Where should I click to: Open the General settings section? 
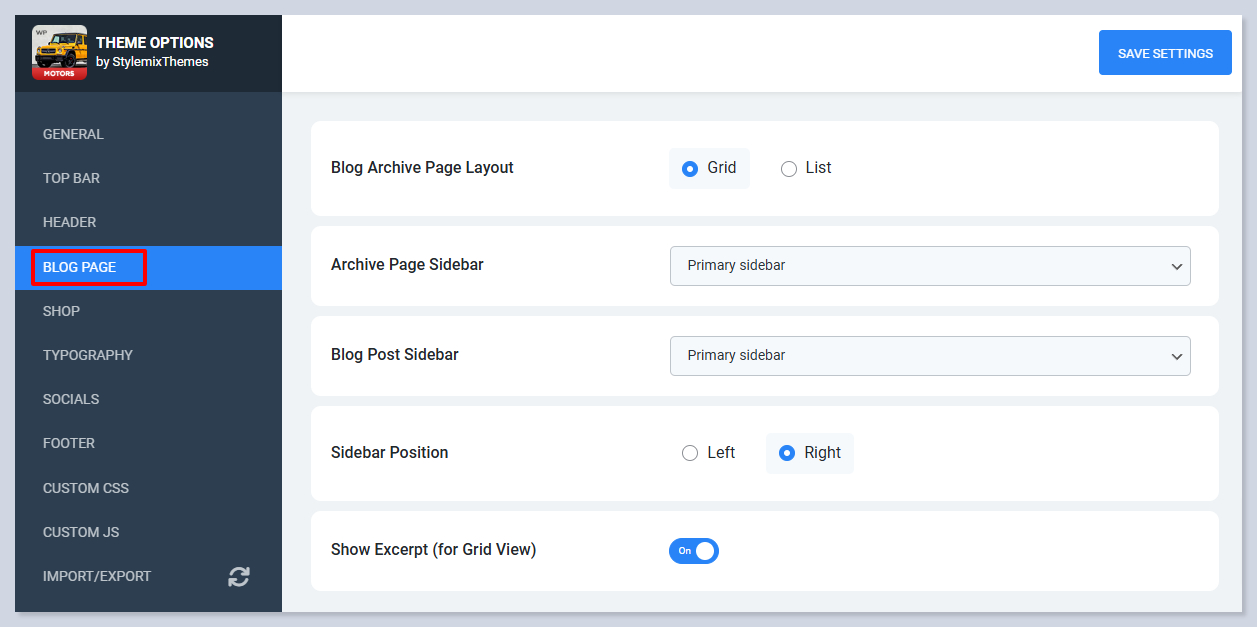coord(73,134)
